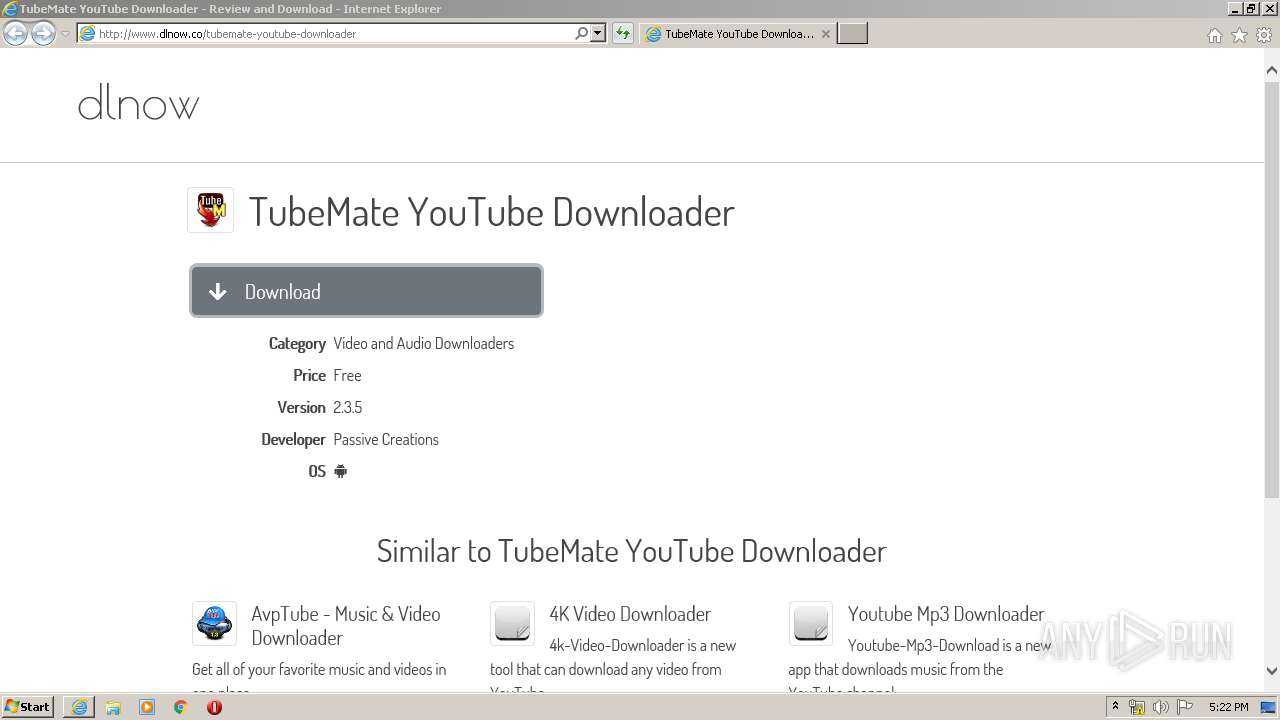1280x720 pixels.
Task: Open File Explorer from taskbar
Action: point(113,707)
